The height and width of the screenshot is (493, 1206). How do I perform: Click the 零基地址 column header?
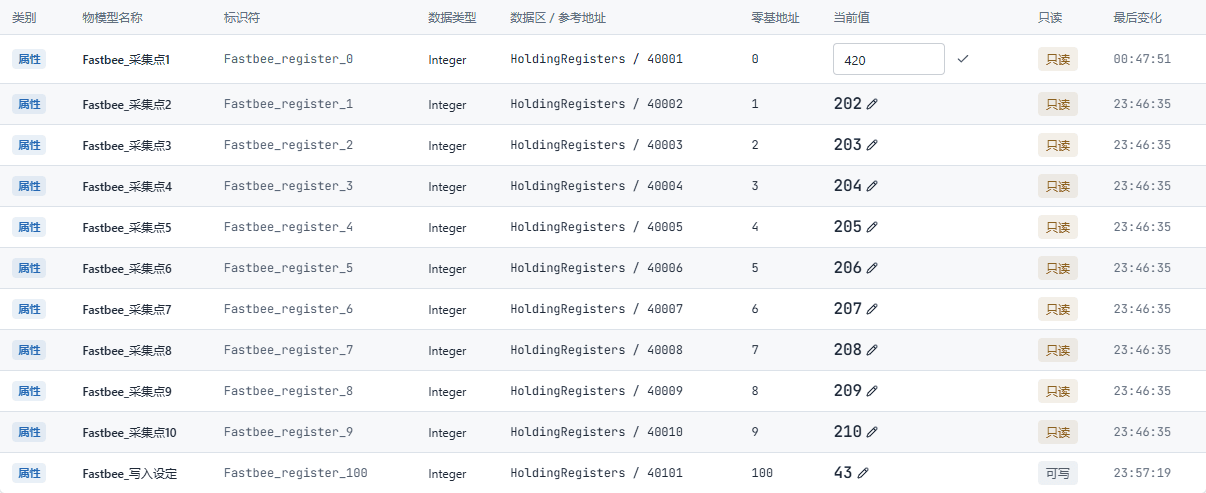[x=775, y=18]
